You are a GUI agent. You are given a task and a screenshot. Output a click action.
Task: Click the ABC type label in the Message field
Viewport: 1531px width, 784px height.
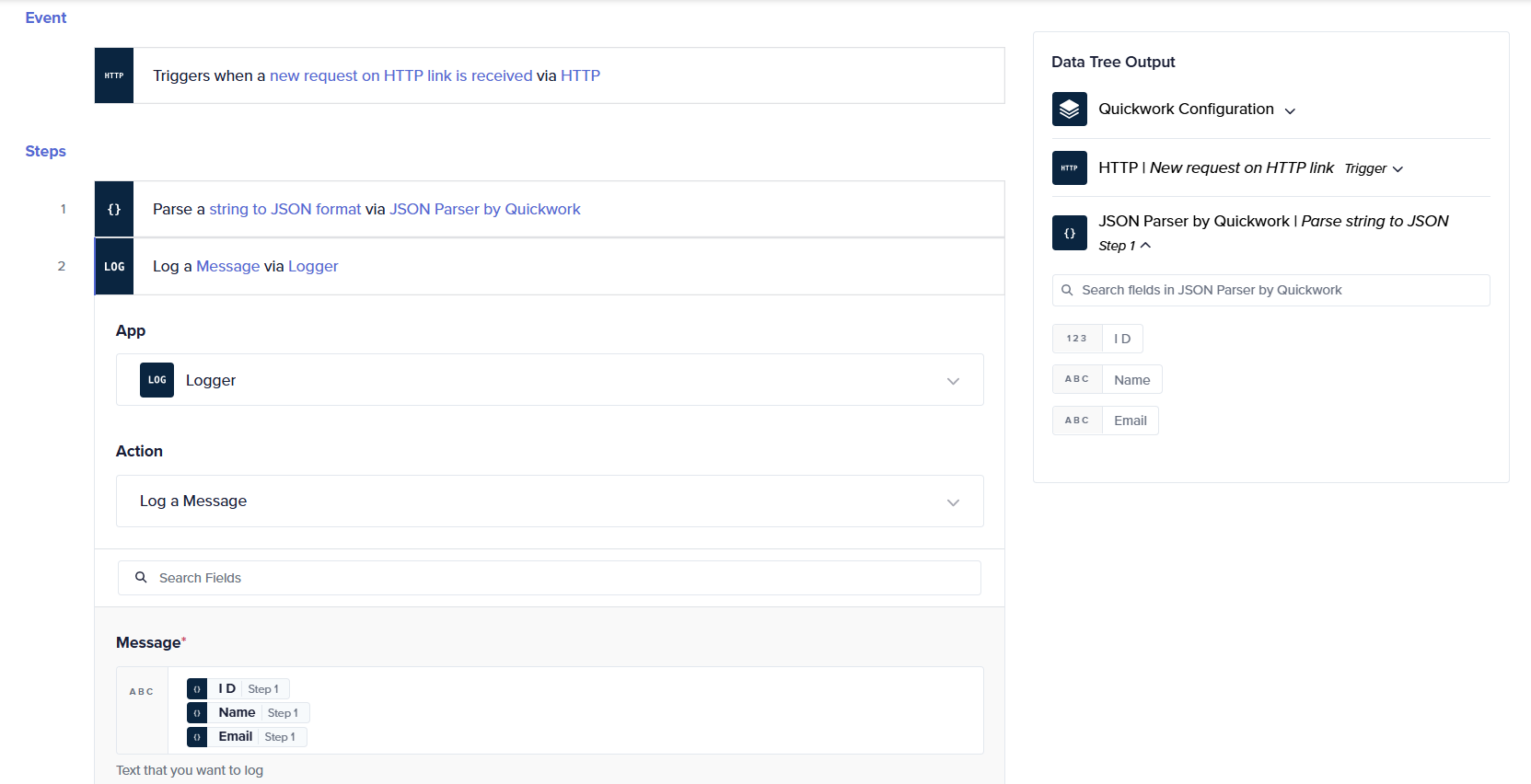tap(142, 691)
